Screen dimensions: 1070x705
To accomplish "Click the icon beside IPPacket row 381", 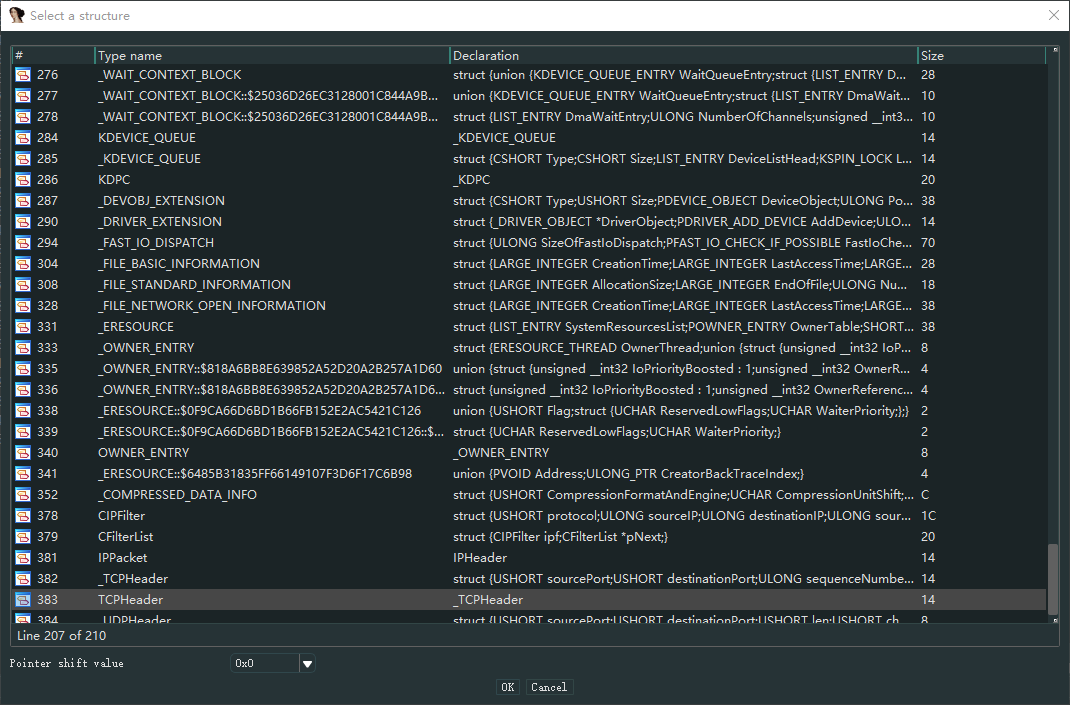I will (23, 558).
